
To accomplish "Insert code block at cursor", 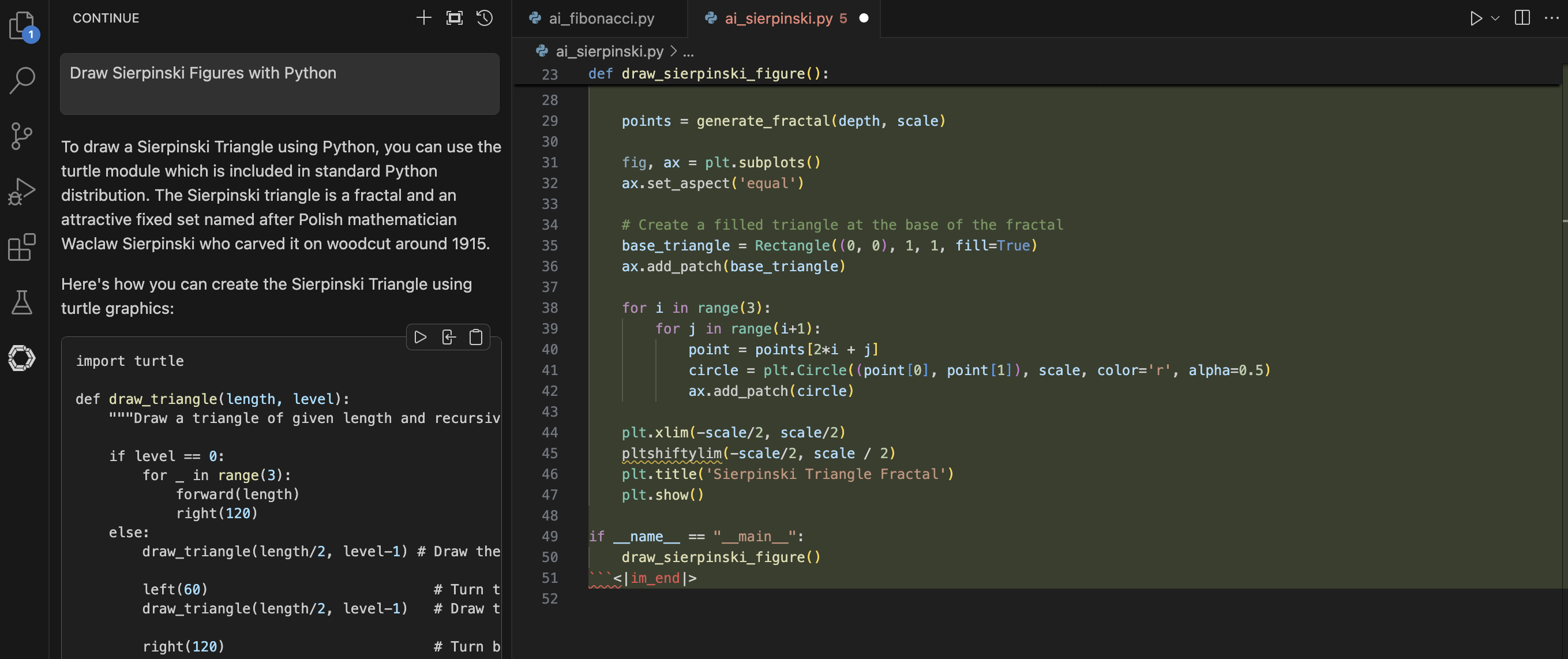I will tap(448, 337).
